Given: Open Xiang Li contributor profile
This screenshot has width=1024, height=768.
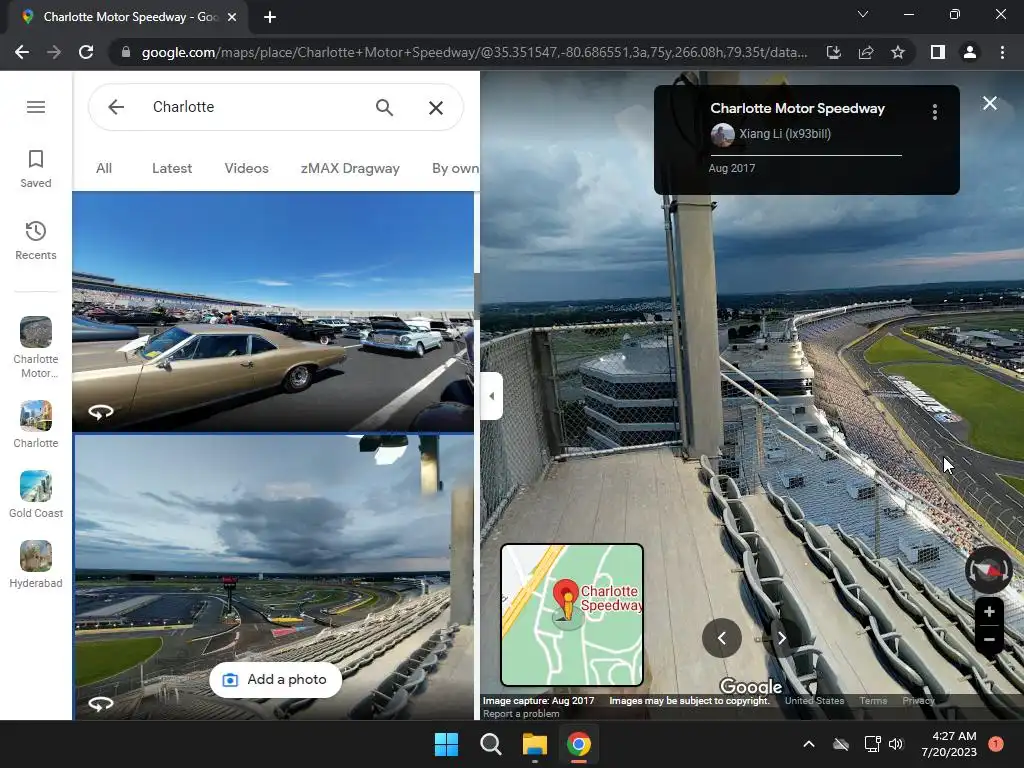Looking at the screenshot, I should [x=771, y=134].
